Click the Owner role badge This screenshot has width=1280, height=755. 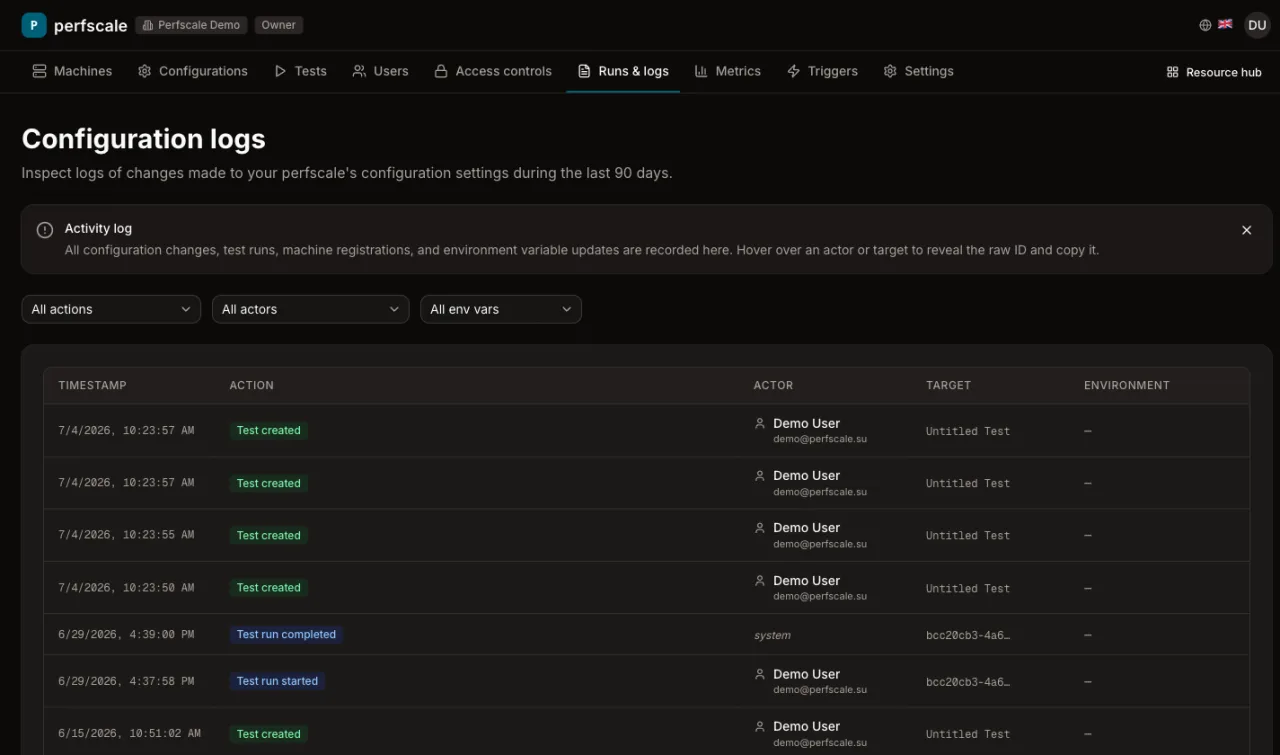click(x=278, y=25)
